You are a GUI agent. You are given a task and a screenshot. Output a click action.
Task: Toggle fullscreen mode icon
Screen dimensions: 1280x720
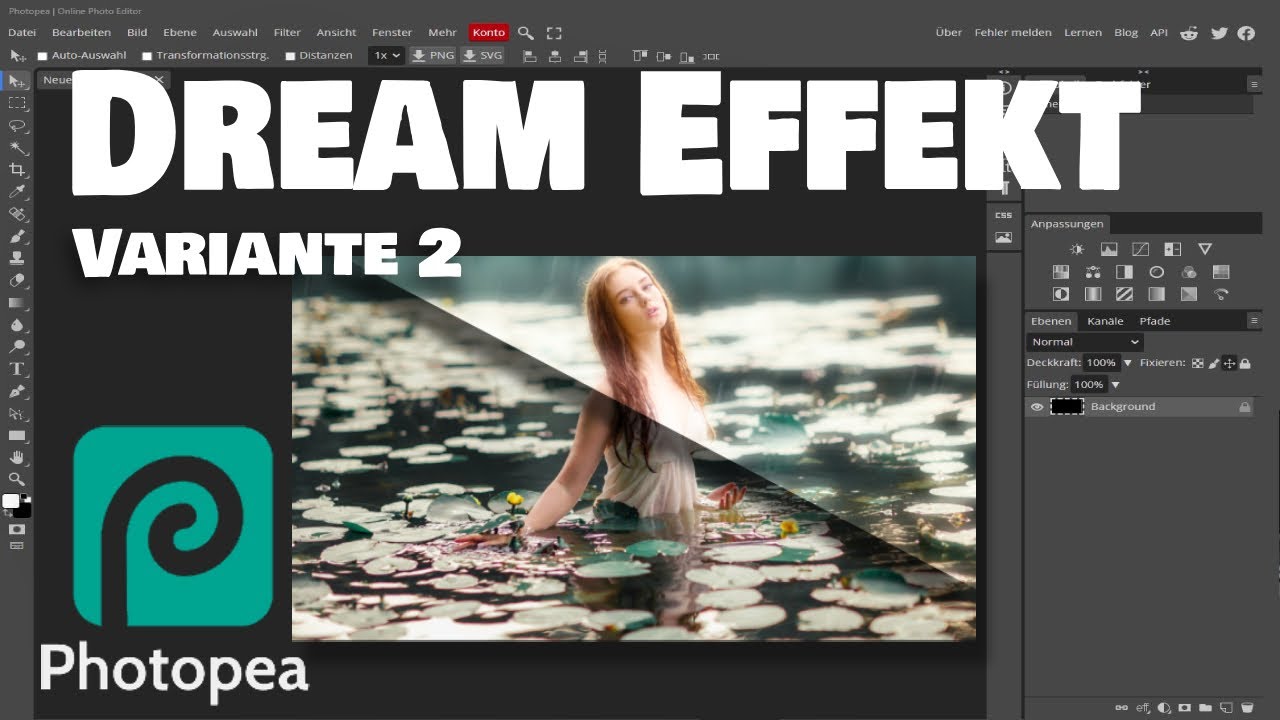[554, 33]
